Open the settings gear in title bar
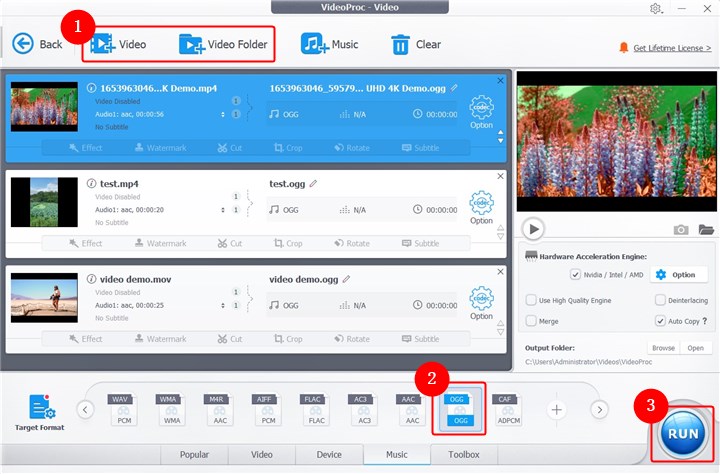 [x=655, y=8]
